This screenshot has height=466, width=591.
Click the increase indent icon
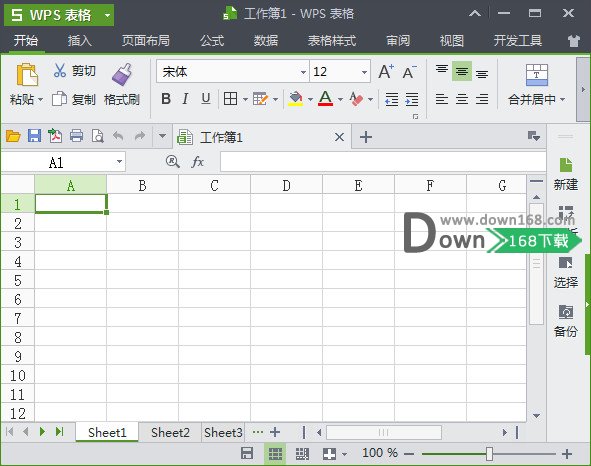click(412, 99)
